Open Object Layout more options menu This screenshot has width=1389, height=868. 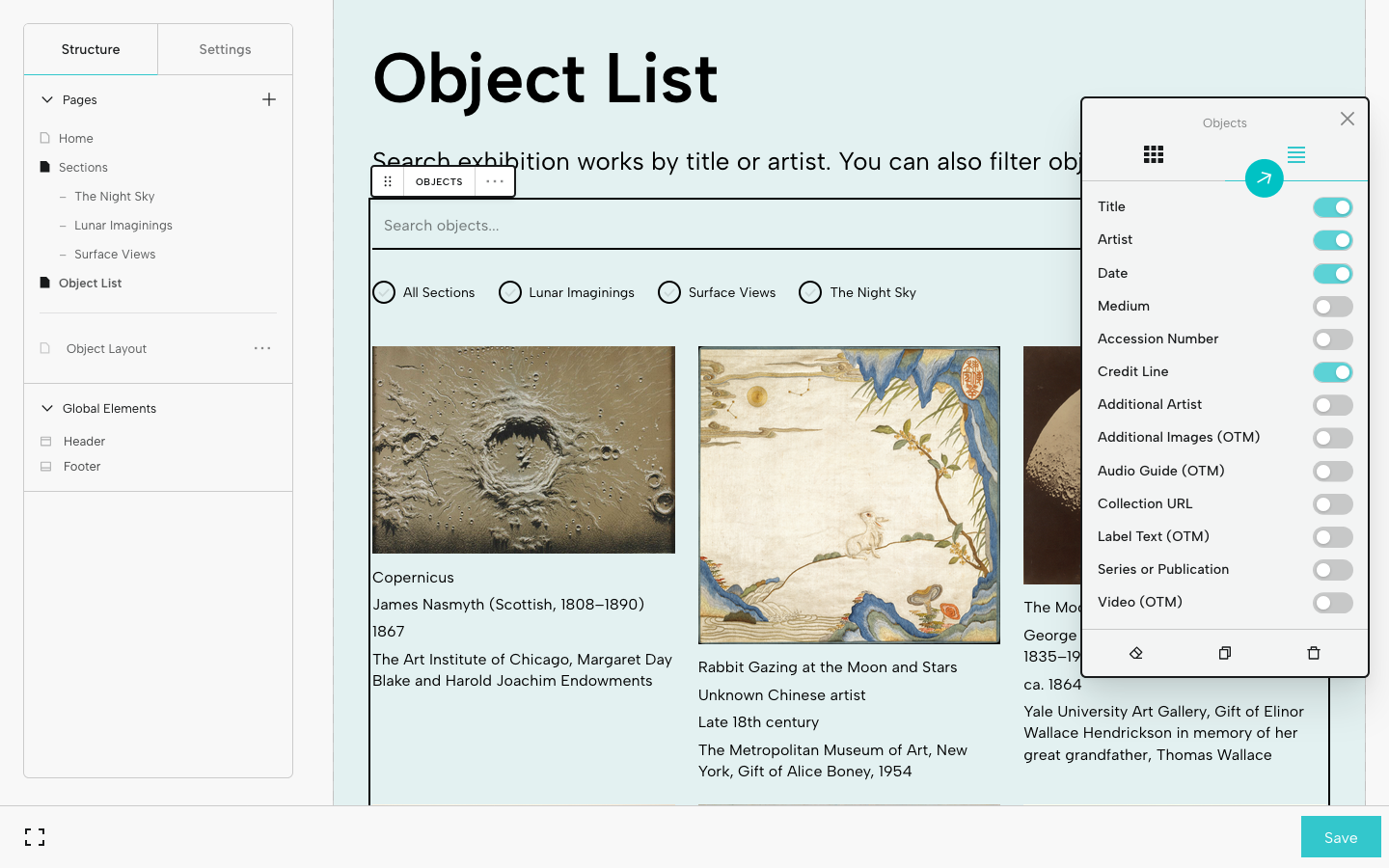(262, 348)
